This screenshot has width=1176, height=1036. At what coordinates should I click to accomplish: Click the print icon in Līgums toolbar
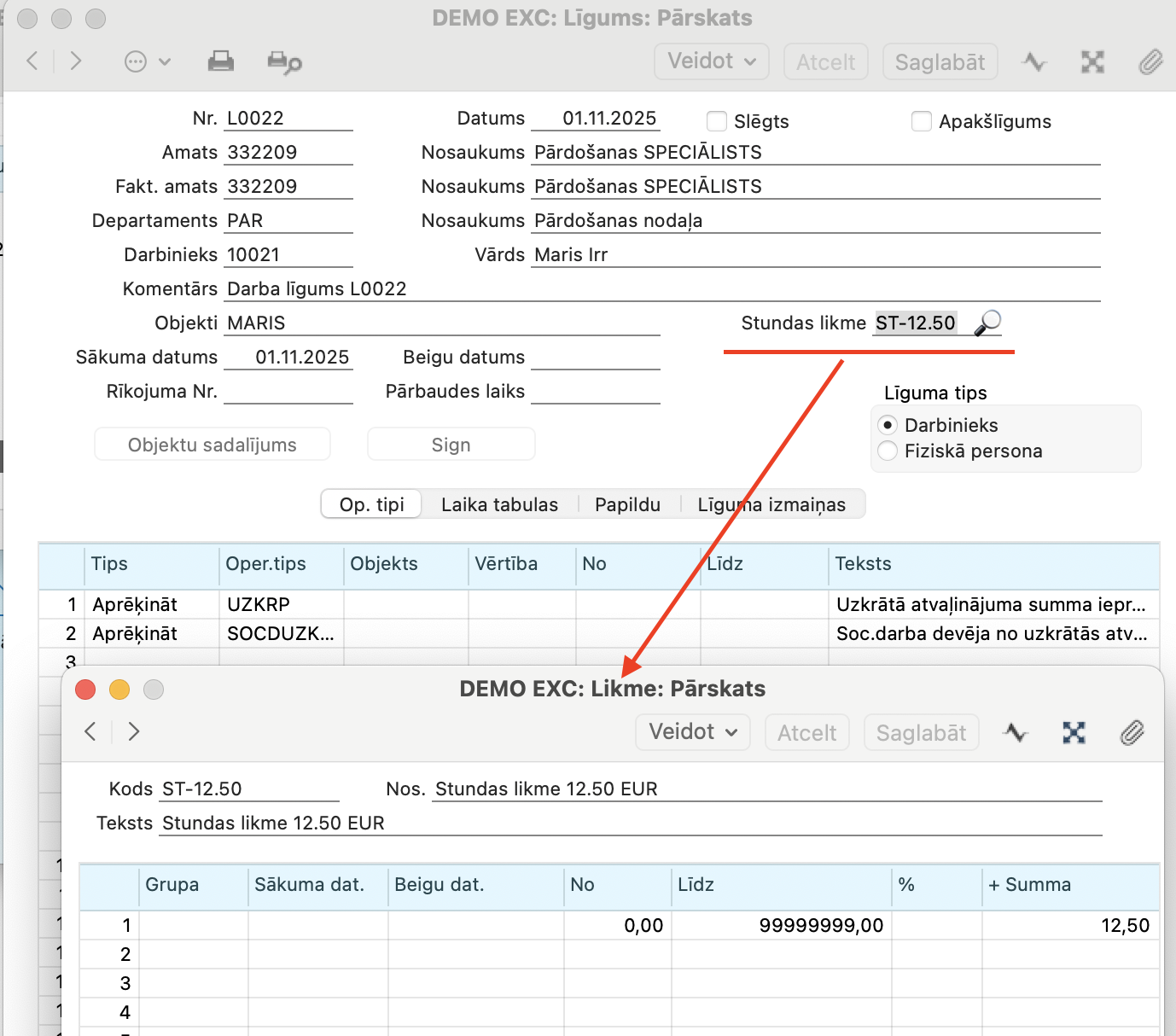(x=221, y=61)
